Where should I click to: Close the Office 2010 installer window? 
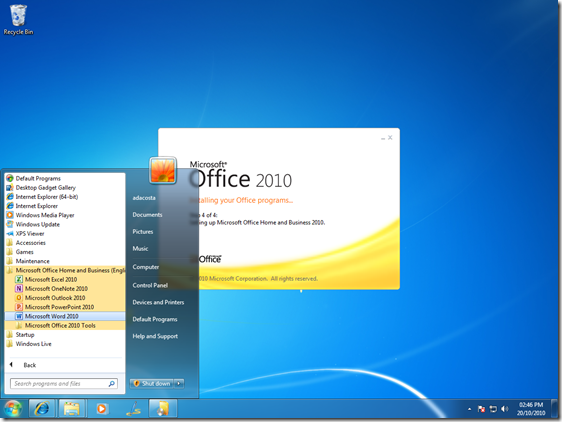coord(390,137)
